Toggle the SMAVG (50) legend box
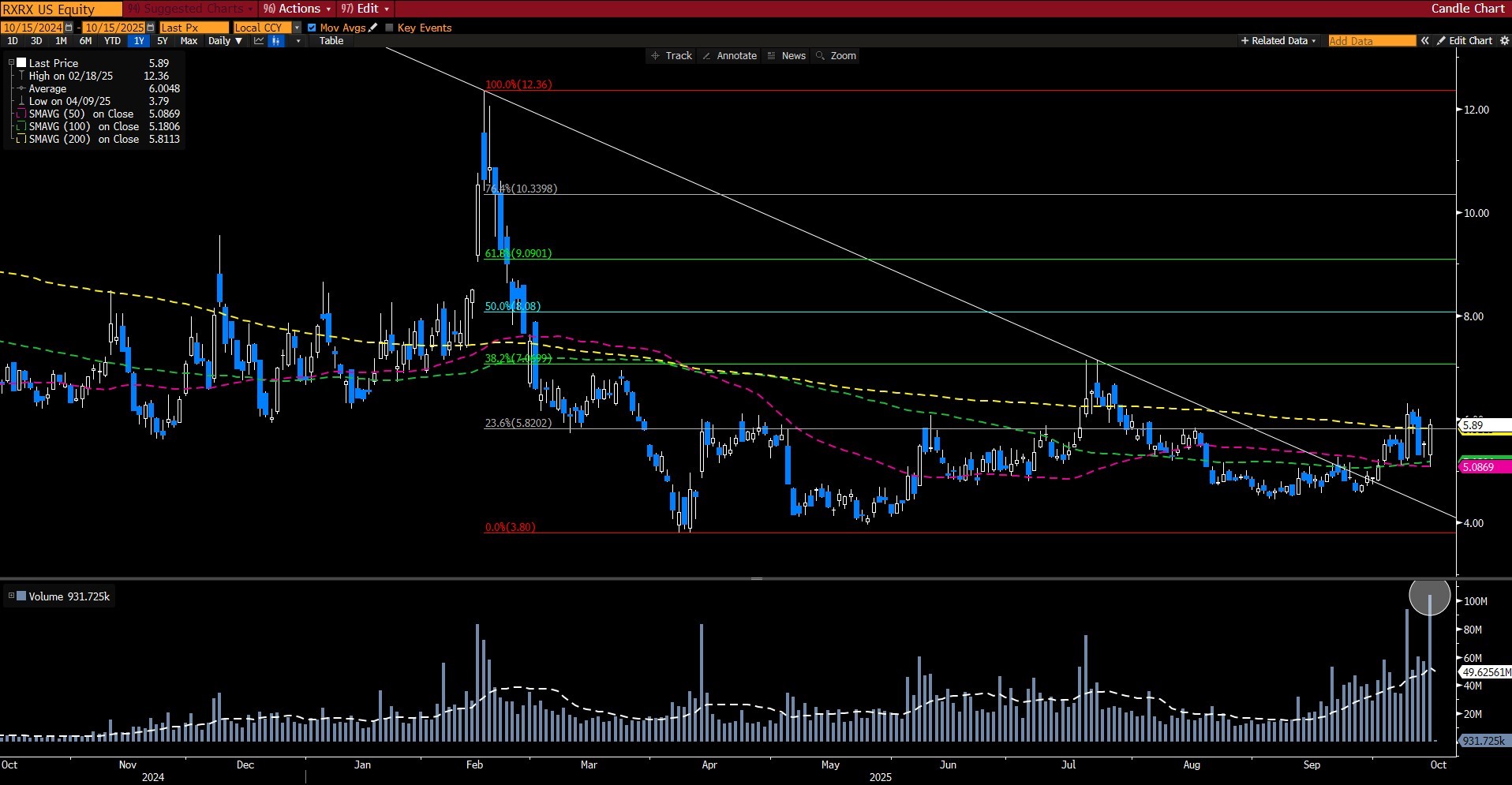This screenshot has height=785, width=1512. click(22, 114)
